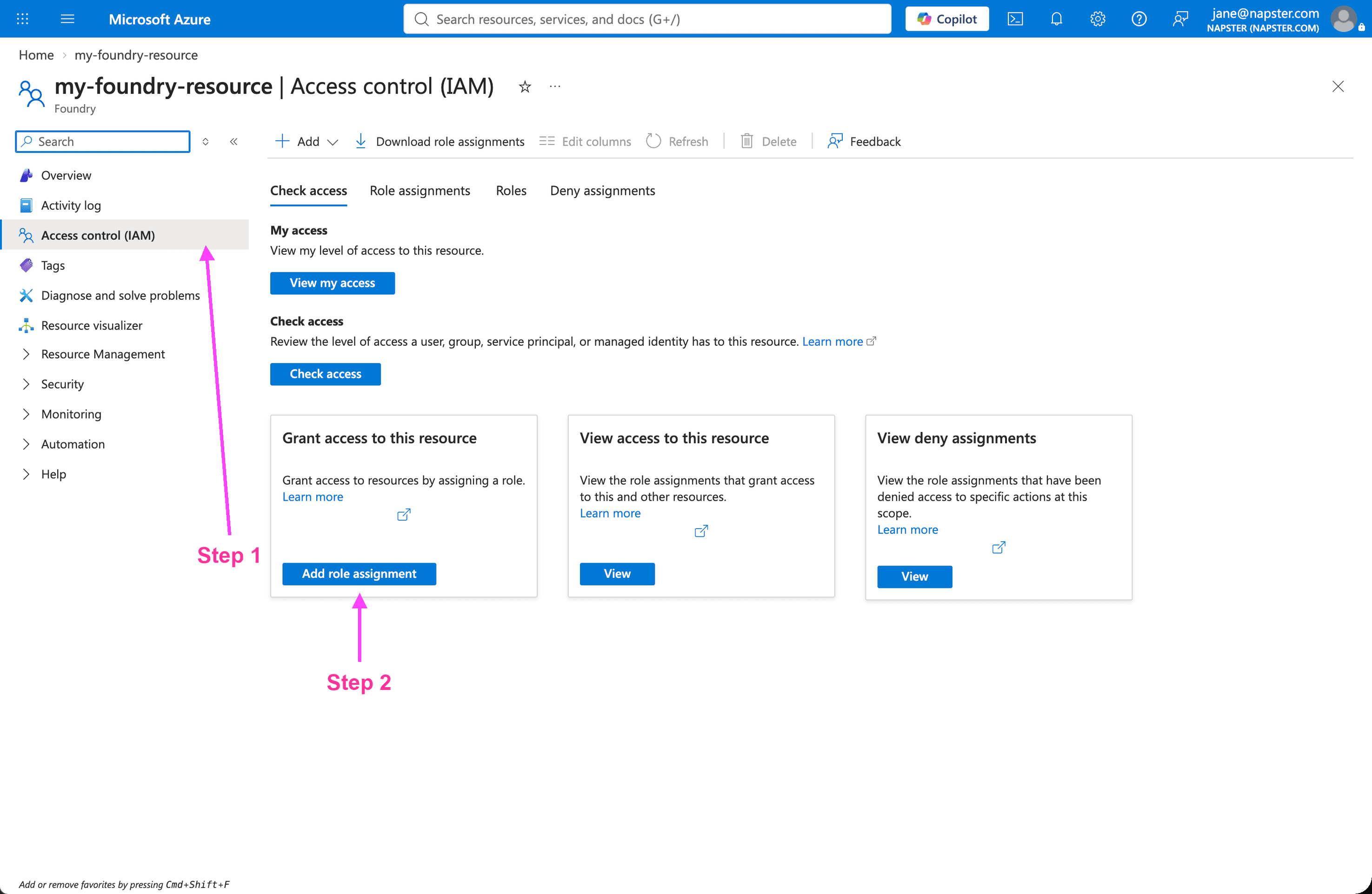Click the Delete trash icon
The width and height of the screenshot is (1372, 894).
746,141
